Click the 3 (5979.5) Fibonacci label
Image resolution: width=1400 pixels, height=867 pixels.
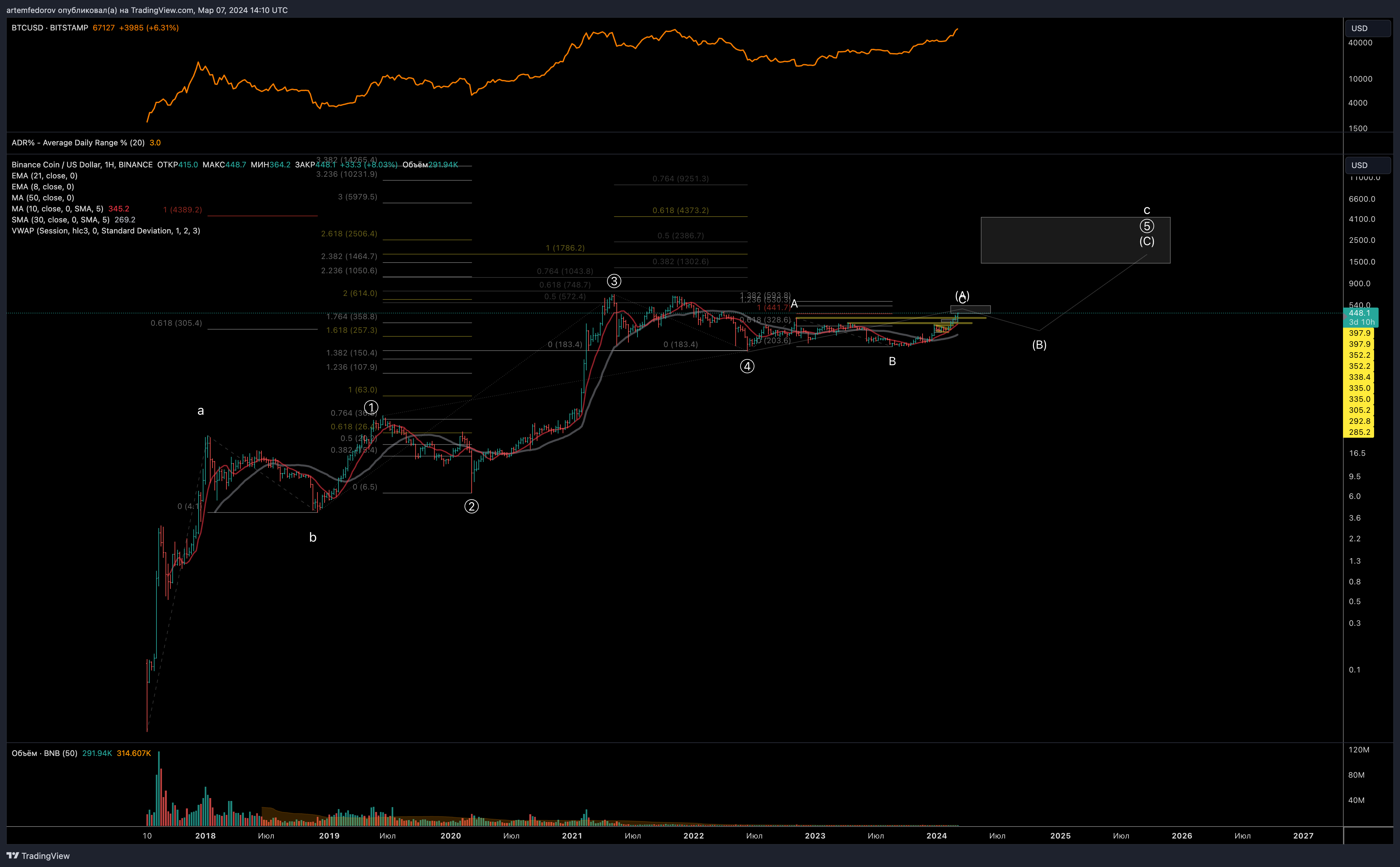(x=357, y=197)
